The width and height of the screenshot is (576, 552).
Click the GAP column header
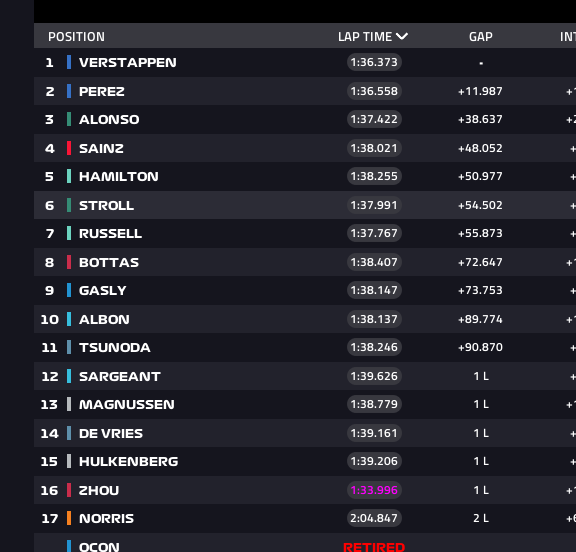tap(480, 37)
